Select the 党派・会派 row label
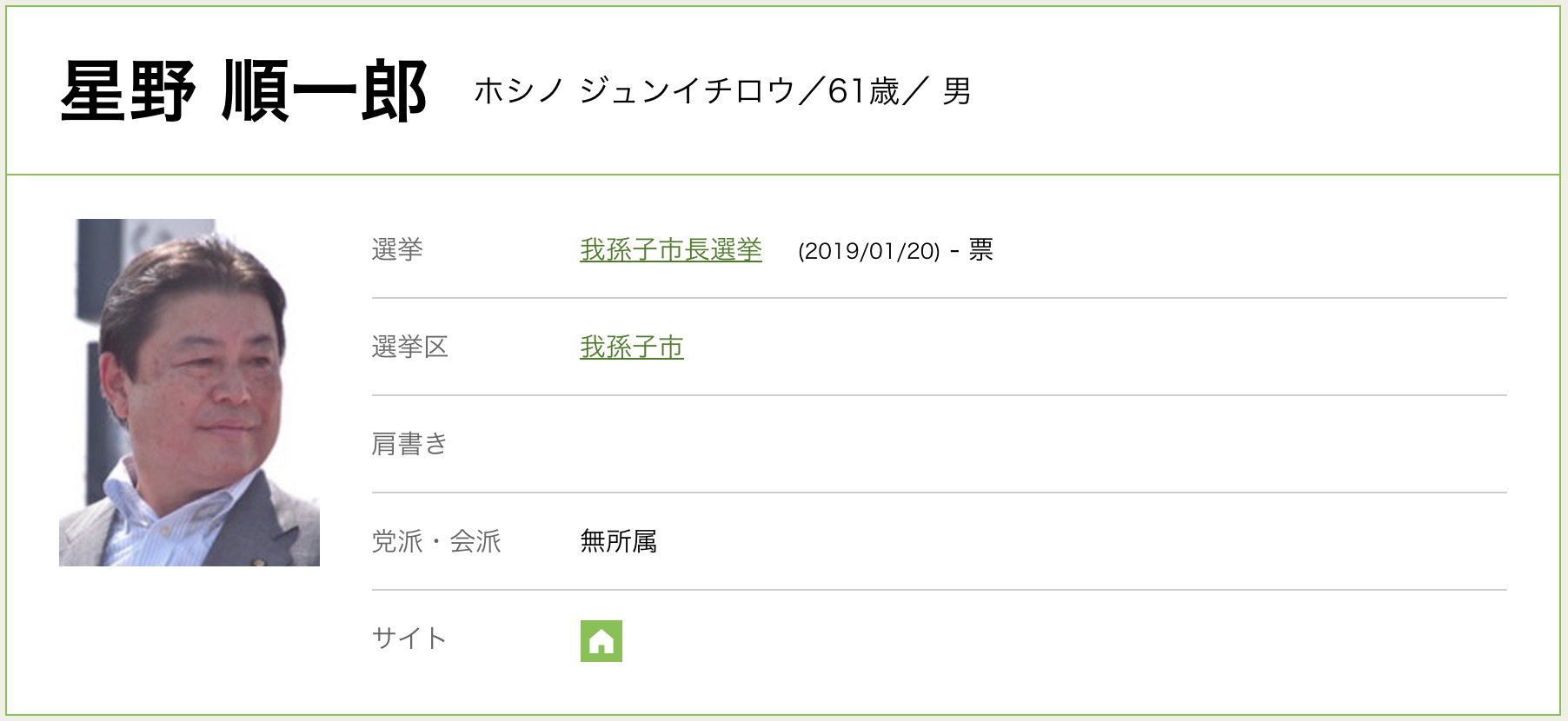The height and width of the screenshot is (721, 1568). [436, 542]
